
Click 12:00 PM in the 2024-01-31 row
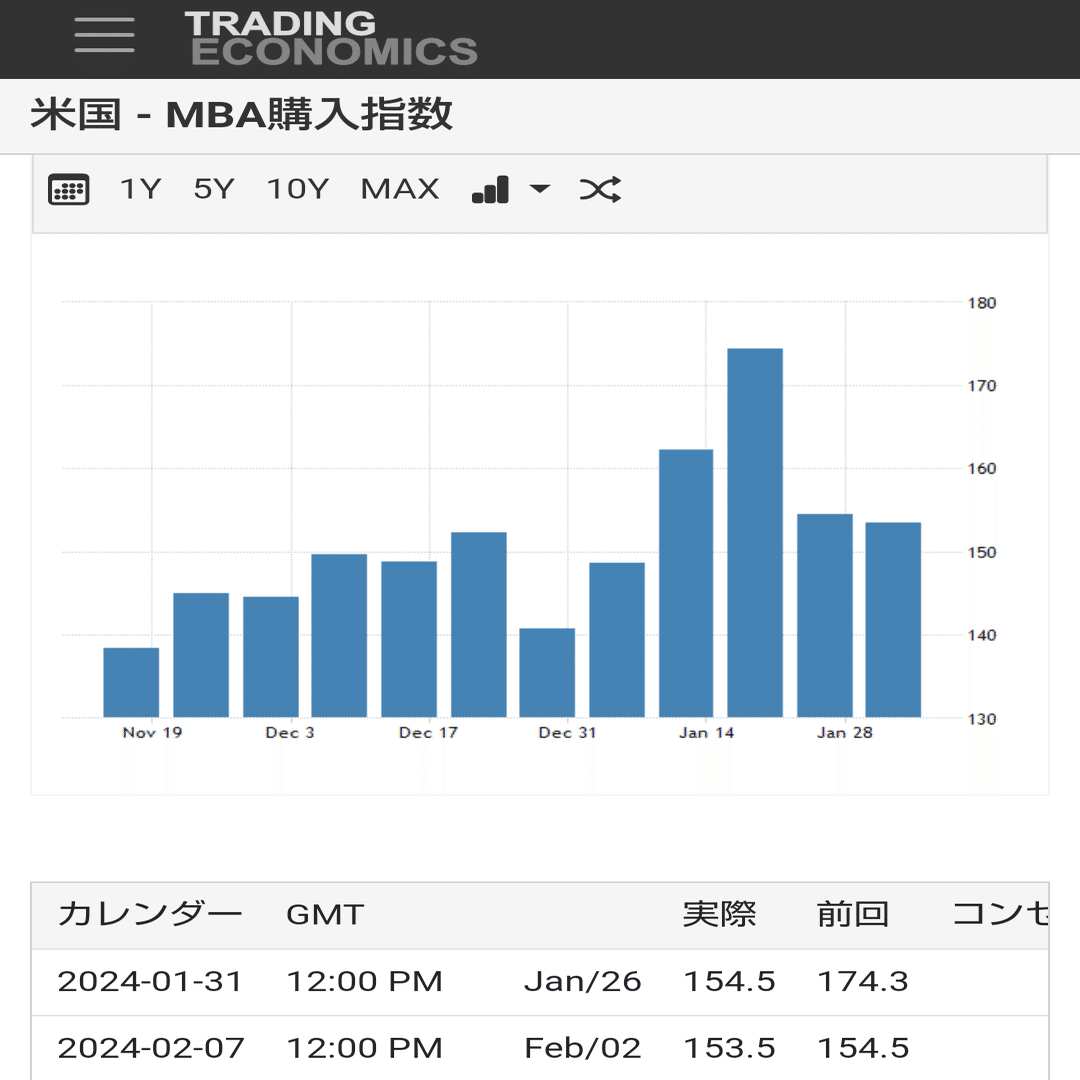(364, 982)
